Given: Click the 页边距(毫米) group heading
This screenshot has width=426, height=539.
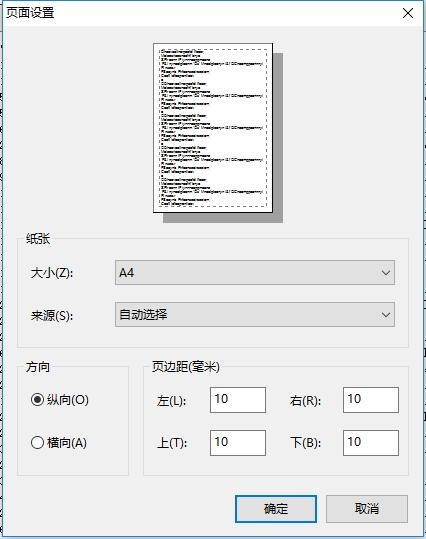Looking at the screenshot, I should [186, 367].
